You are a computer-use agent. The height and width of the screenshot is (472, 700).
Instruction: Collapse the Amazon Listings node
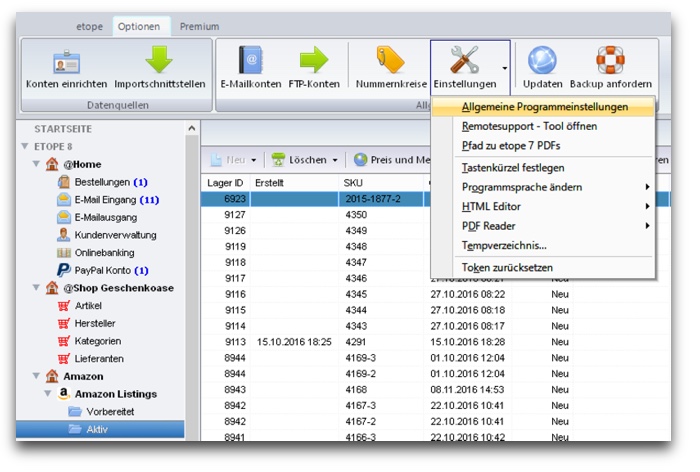pyautogui.click(x=48, y=393)
